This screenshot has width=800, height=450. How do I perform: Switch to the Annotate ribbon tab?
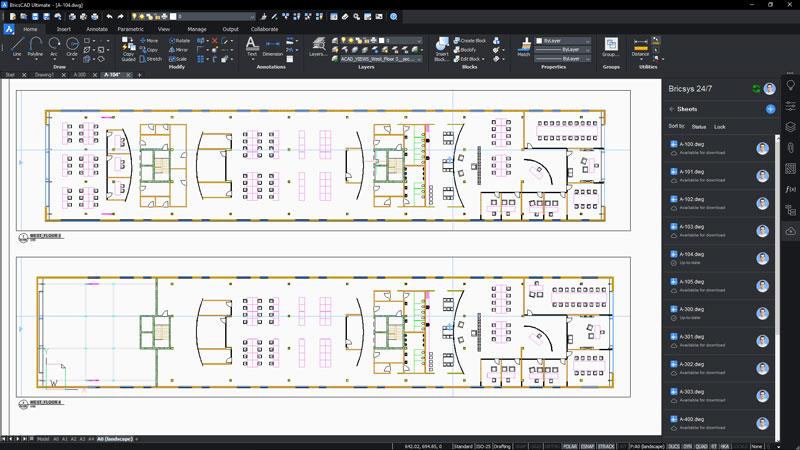(97, 29)
